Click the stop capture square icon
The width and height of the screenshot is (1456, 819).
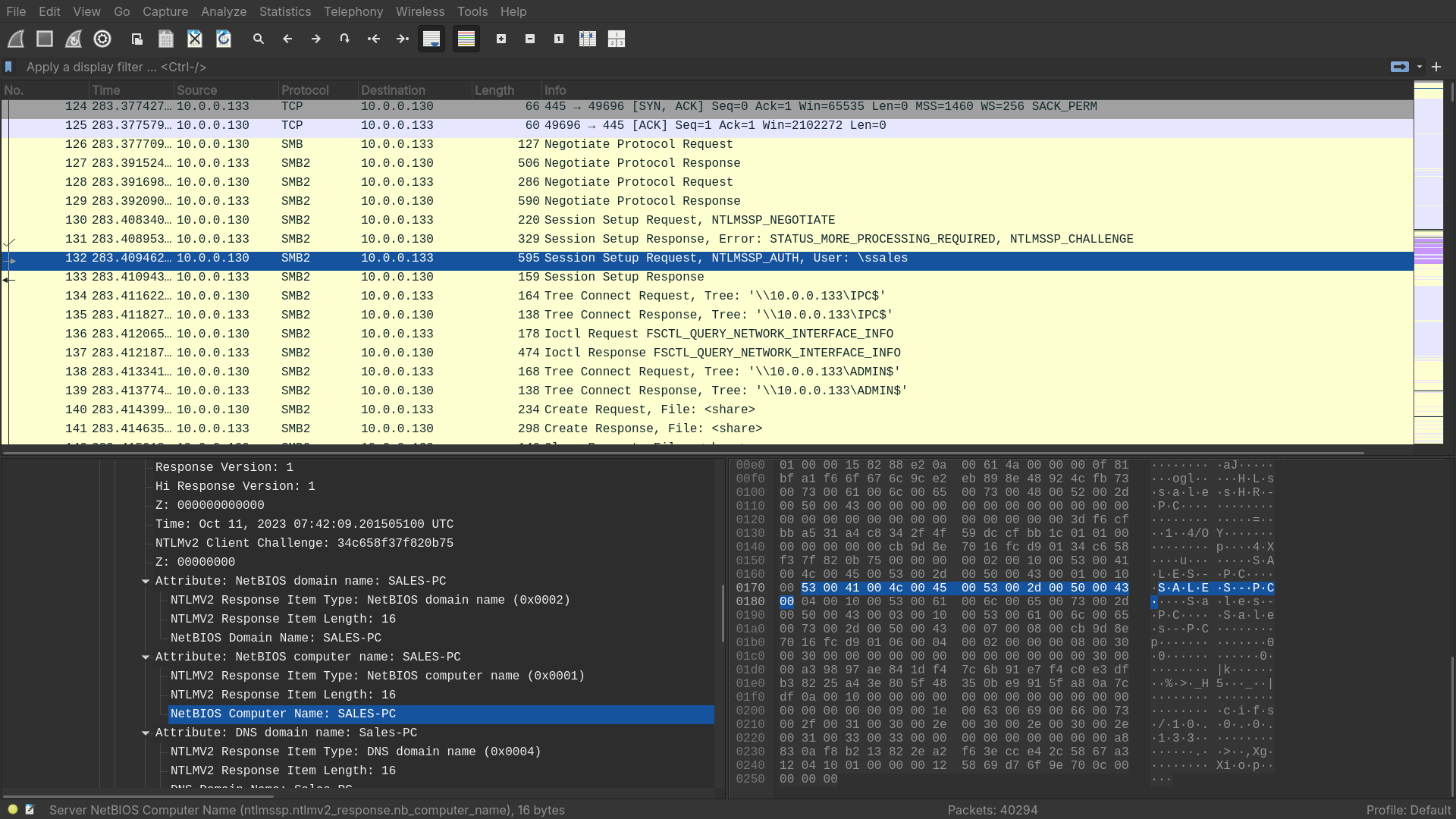pyautogui.click(x=45, y=39)
